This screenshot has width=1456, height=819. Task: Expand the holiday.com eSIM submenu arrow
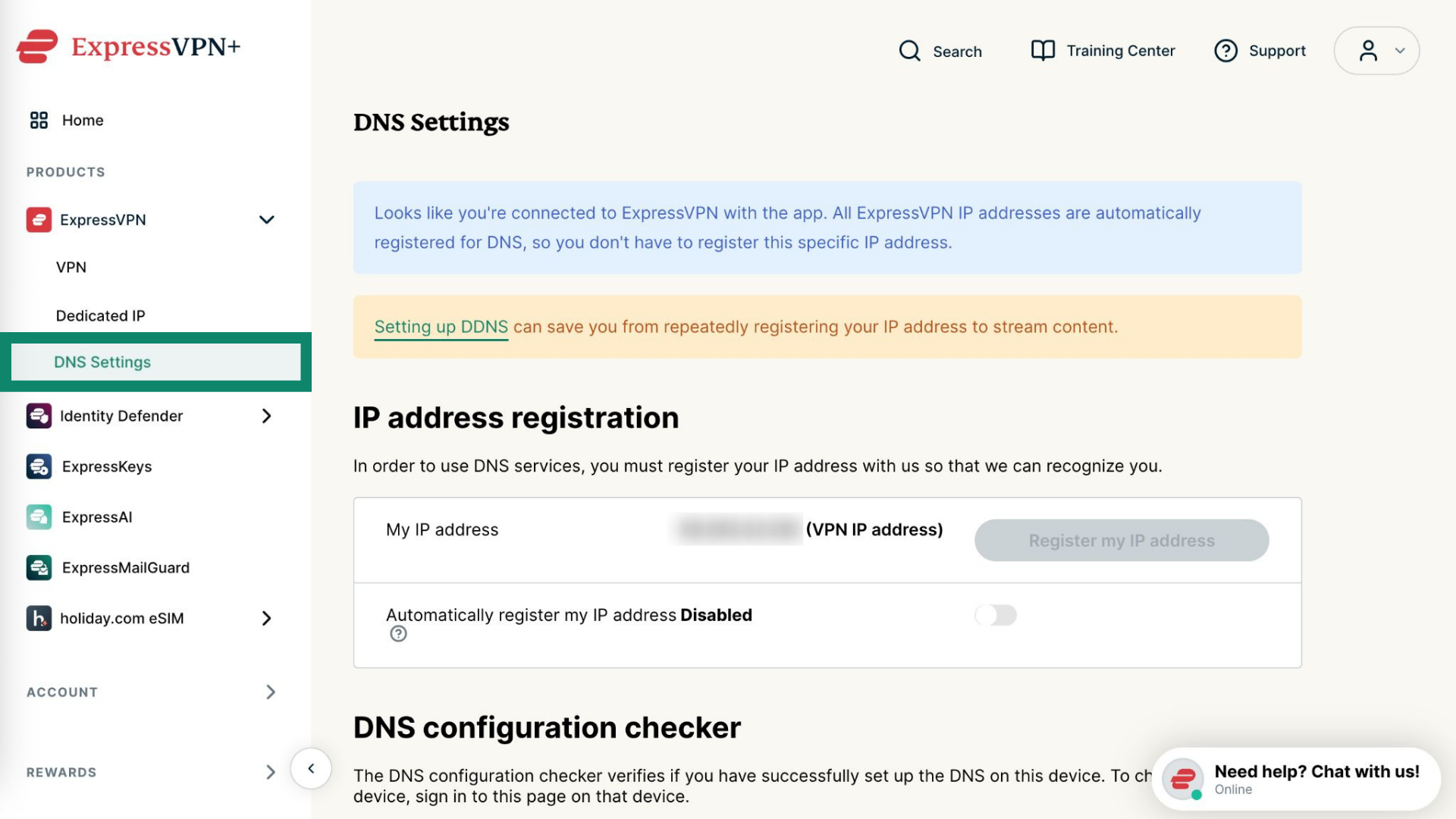click(266, 618)
